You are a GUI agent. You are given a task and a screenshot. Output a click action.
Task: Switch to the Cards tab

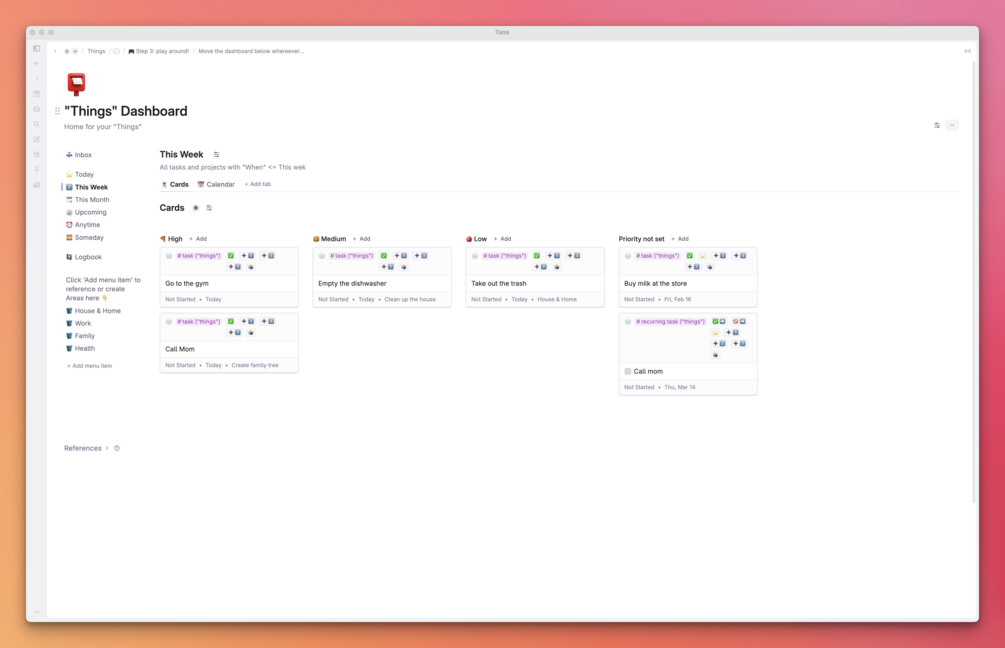(175, 185)
